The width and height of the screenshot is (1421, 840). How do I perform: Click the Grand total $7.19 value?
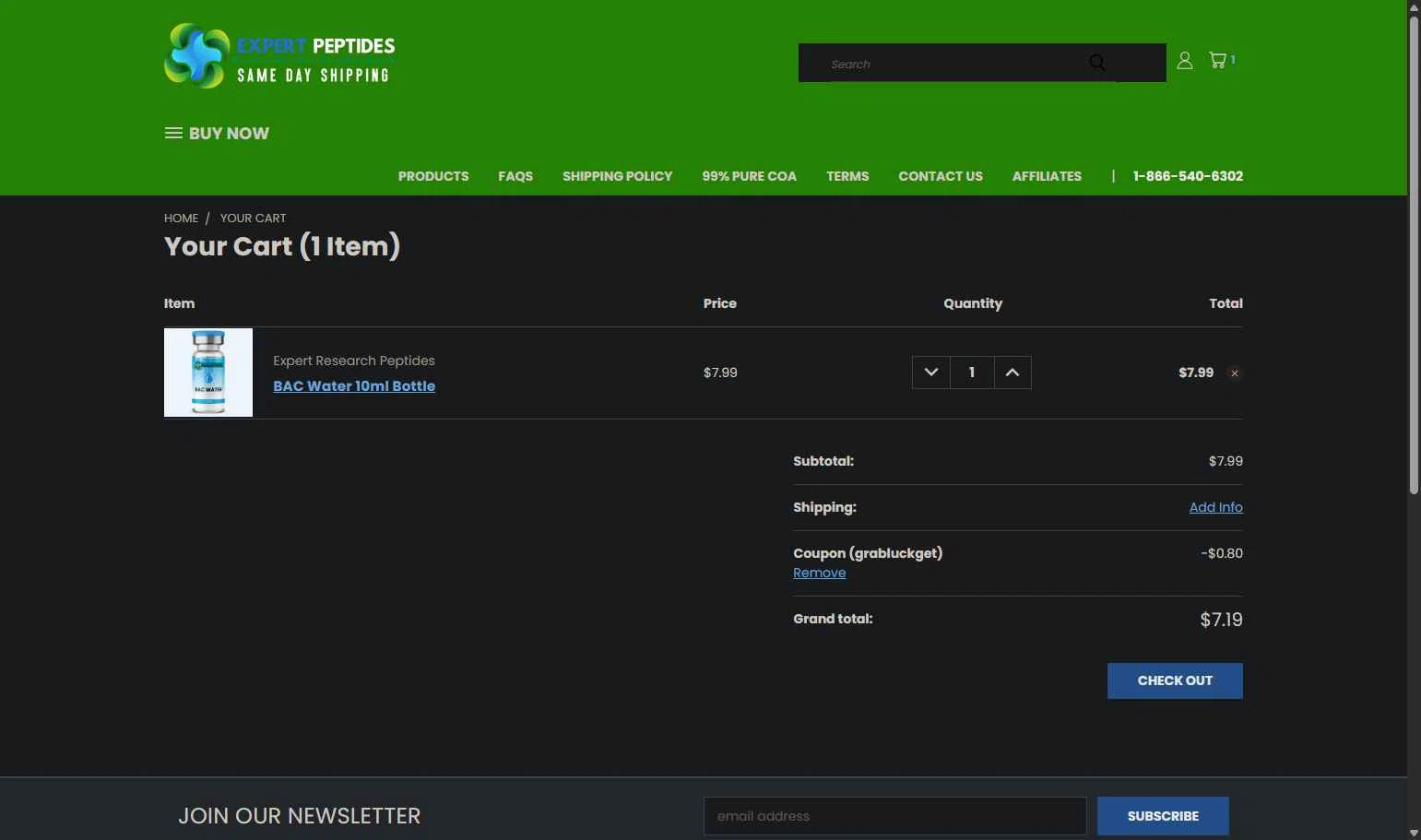coord(1221,620)
